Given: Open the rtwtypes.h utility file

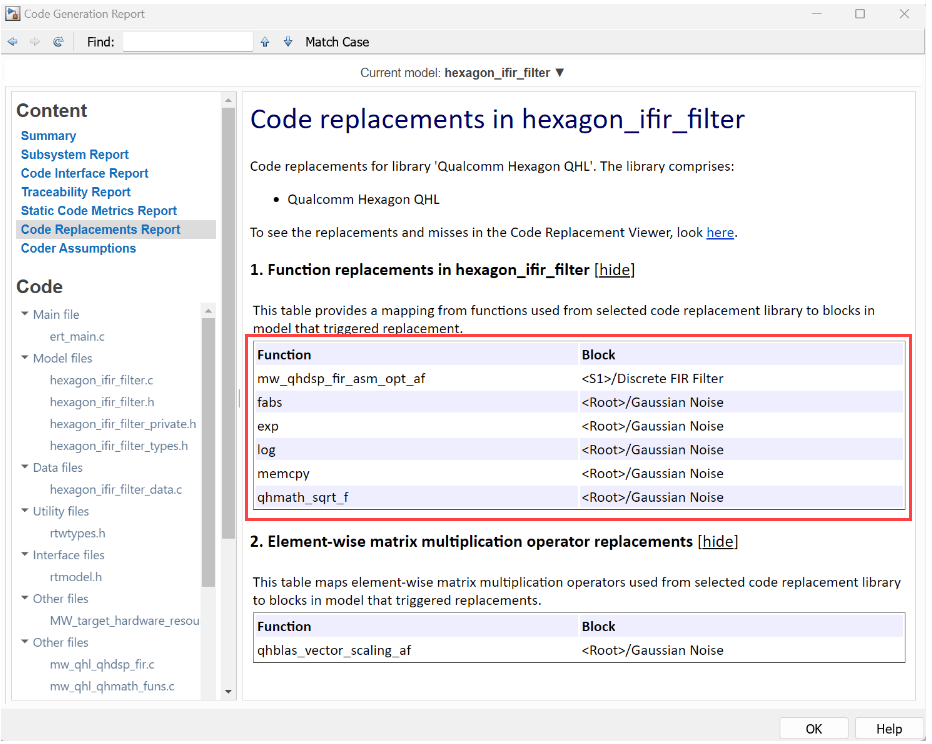Looking at the screenshot, I should point(77,533).
